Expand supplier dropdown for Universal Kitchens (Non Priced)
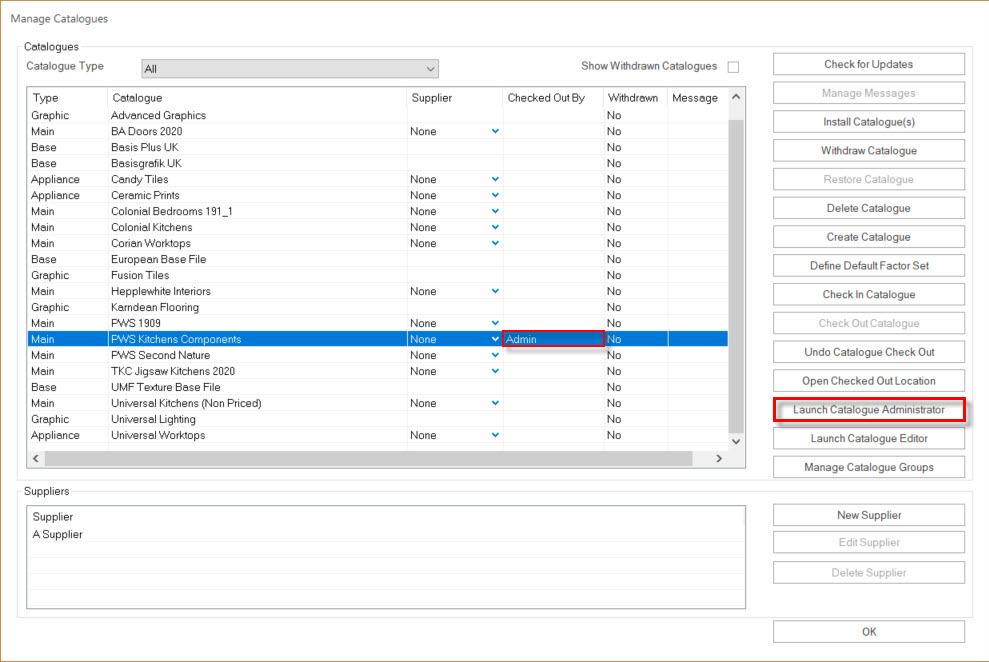This screenshot has width=989, height=662. pos(495,404)
